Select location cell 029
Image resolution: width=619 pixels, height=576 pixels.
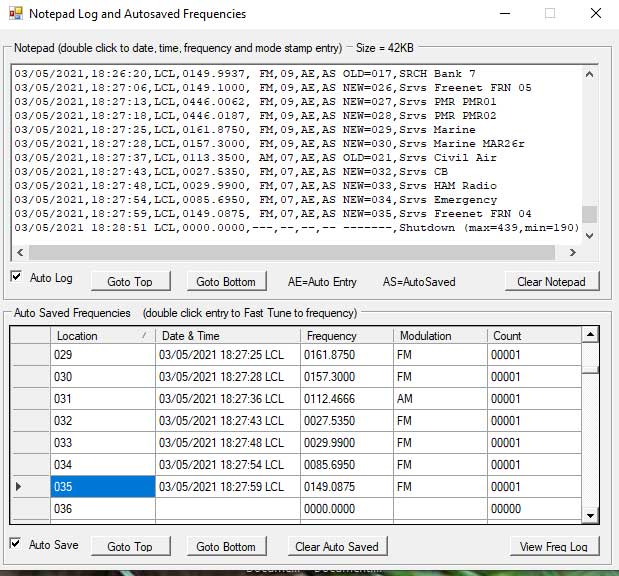click(103, 355)
